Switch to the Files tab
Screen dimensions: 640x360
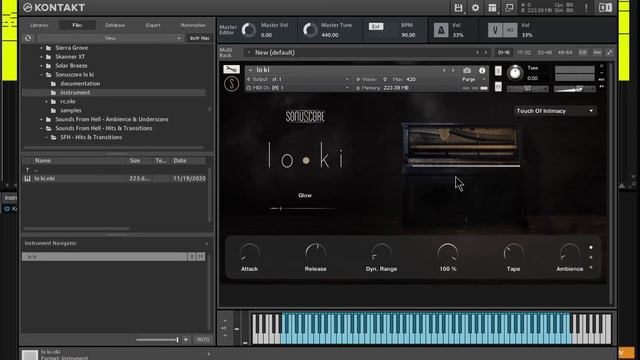[77, 25]
